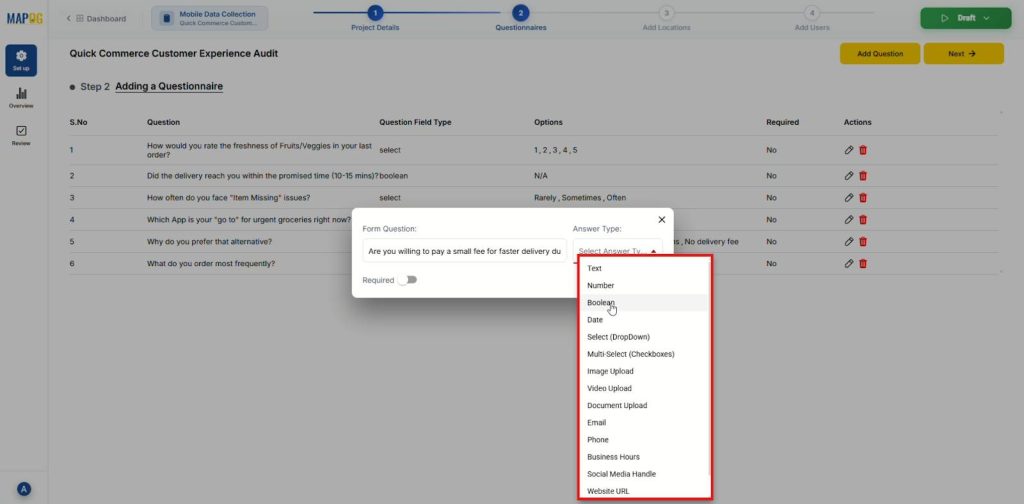Screen dimensions: 1024x504
Task: Choose Date answer type
Action: click(x=643, y=320)
